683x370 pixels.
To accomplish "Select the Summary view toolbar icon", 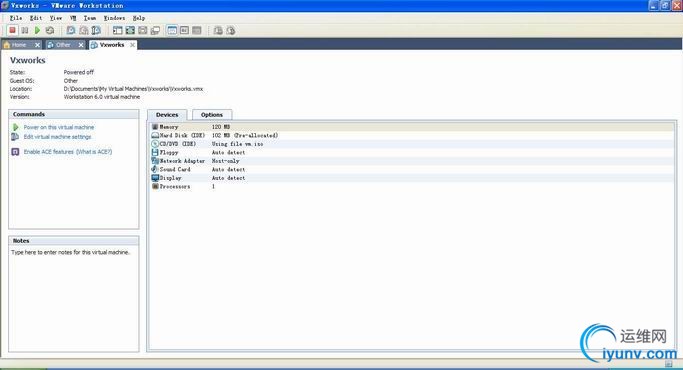I will (x=172, y=30).
